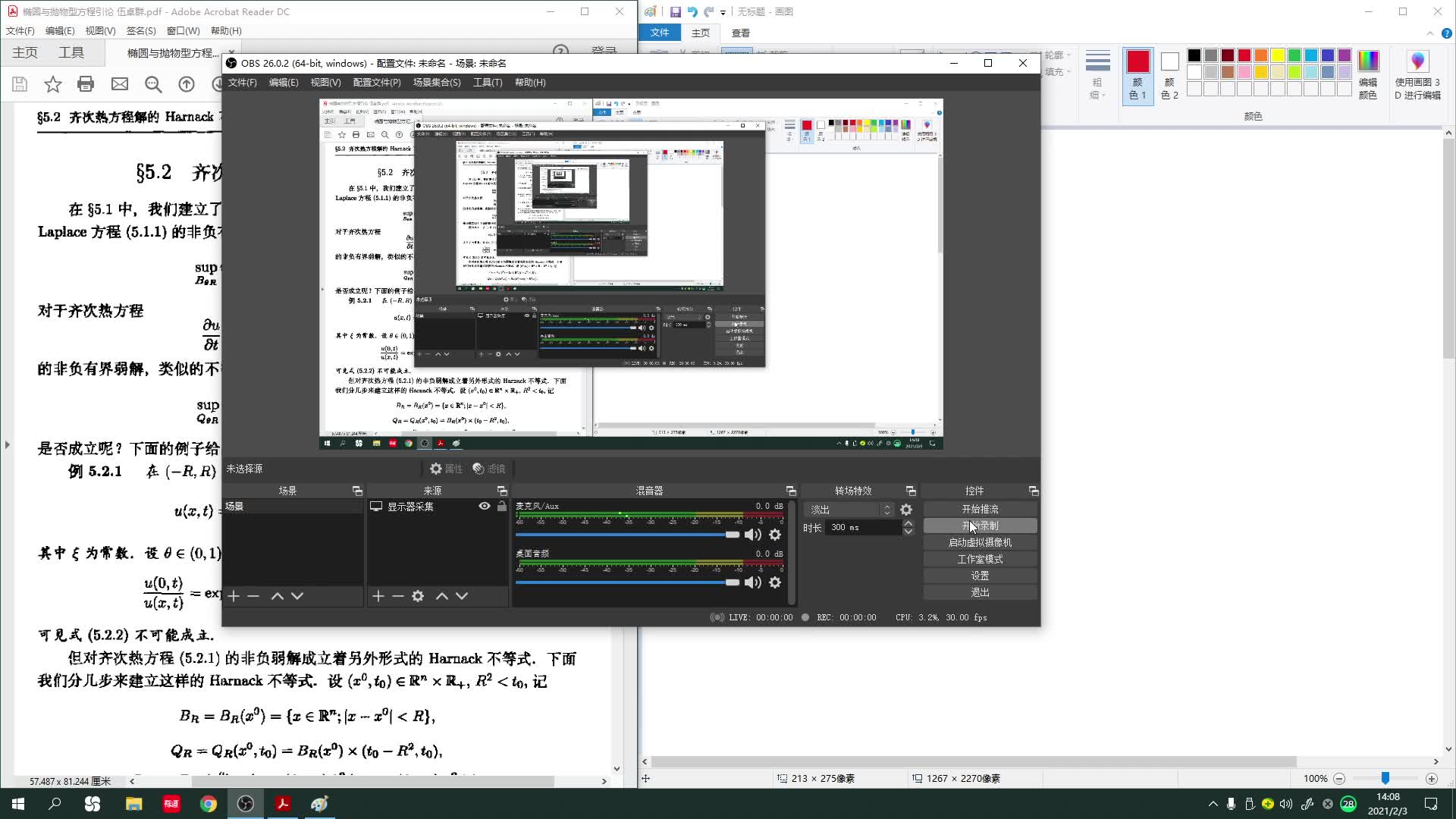Open 编辑颜色 color editor in Paint
1456x819 pixels.
tap(1368, 74)
